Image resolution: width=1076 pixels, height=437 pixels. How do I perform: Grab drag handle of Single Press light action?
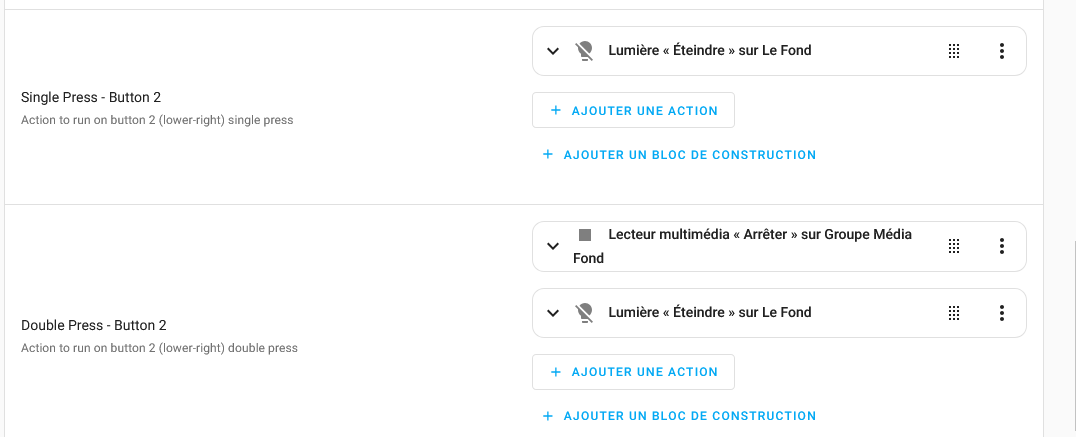[x=954, y=51]
